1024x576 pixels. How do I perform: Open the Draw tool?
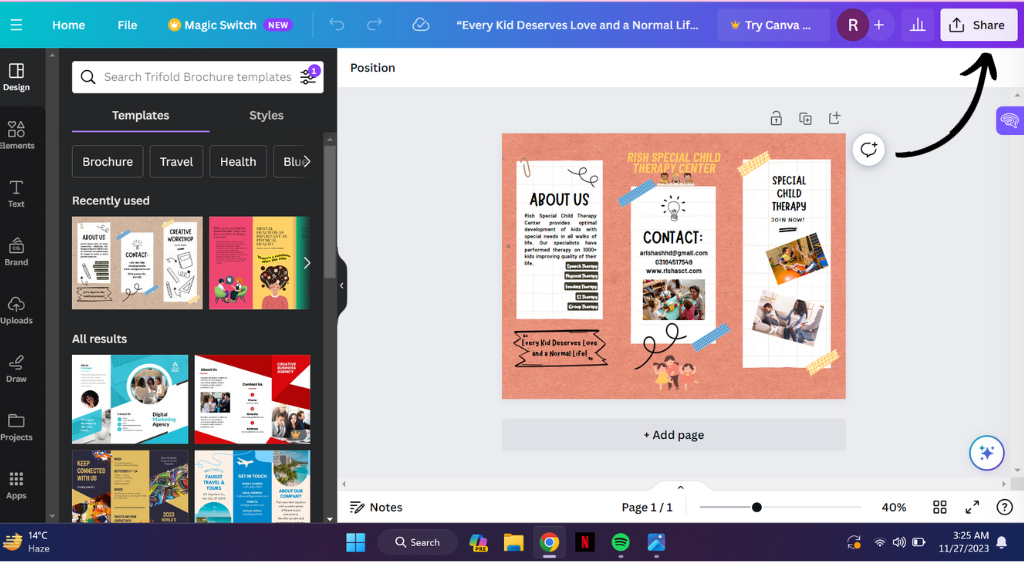click(16, 368)
